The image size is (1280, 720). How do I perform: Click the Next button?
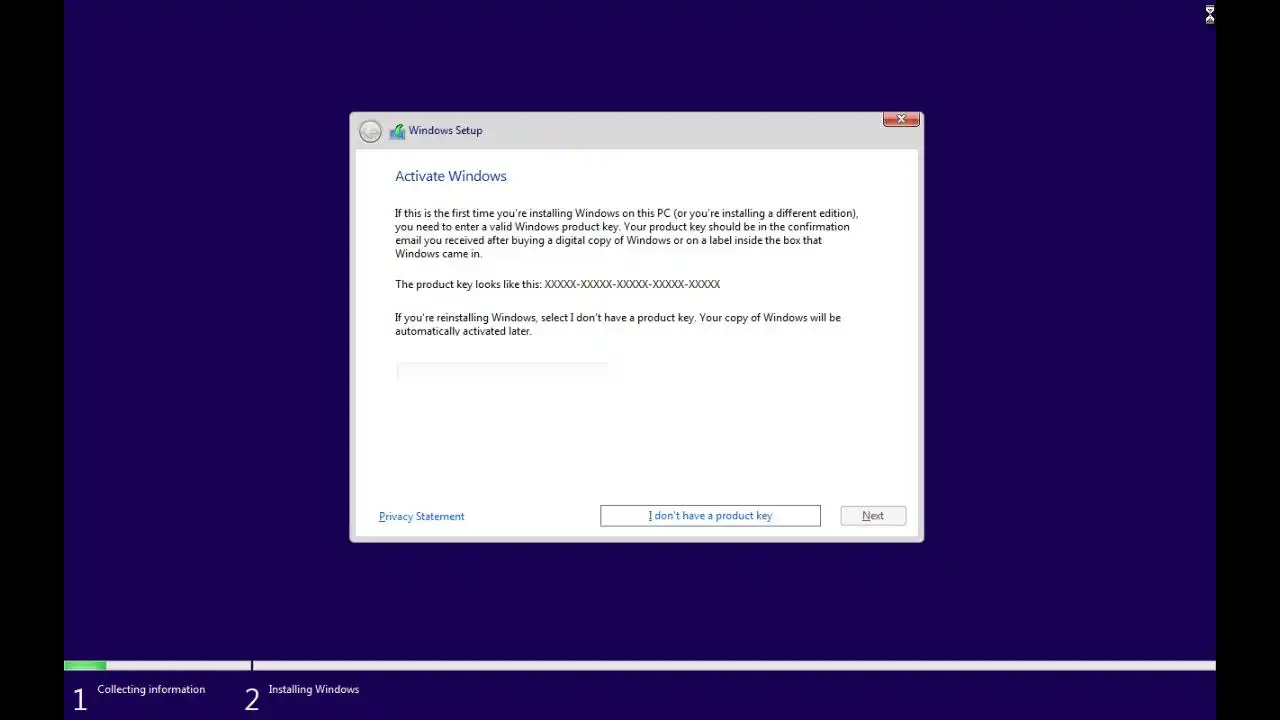click(873, 516)
